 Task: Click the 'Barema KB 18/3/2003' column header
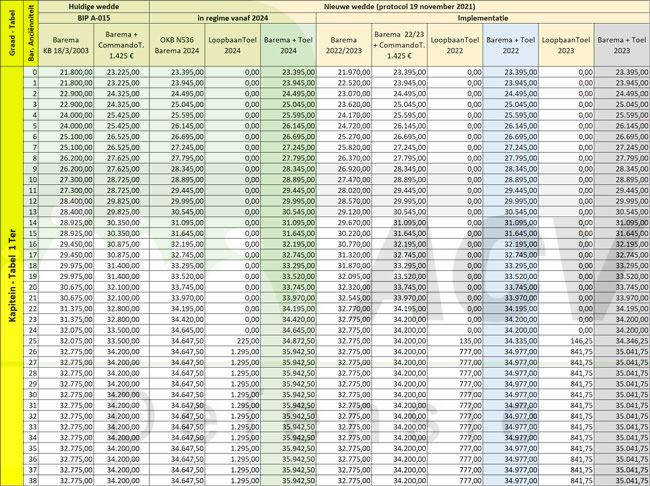[66, 45]
